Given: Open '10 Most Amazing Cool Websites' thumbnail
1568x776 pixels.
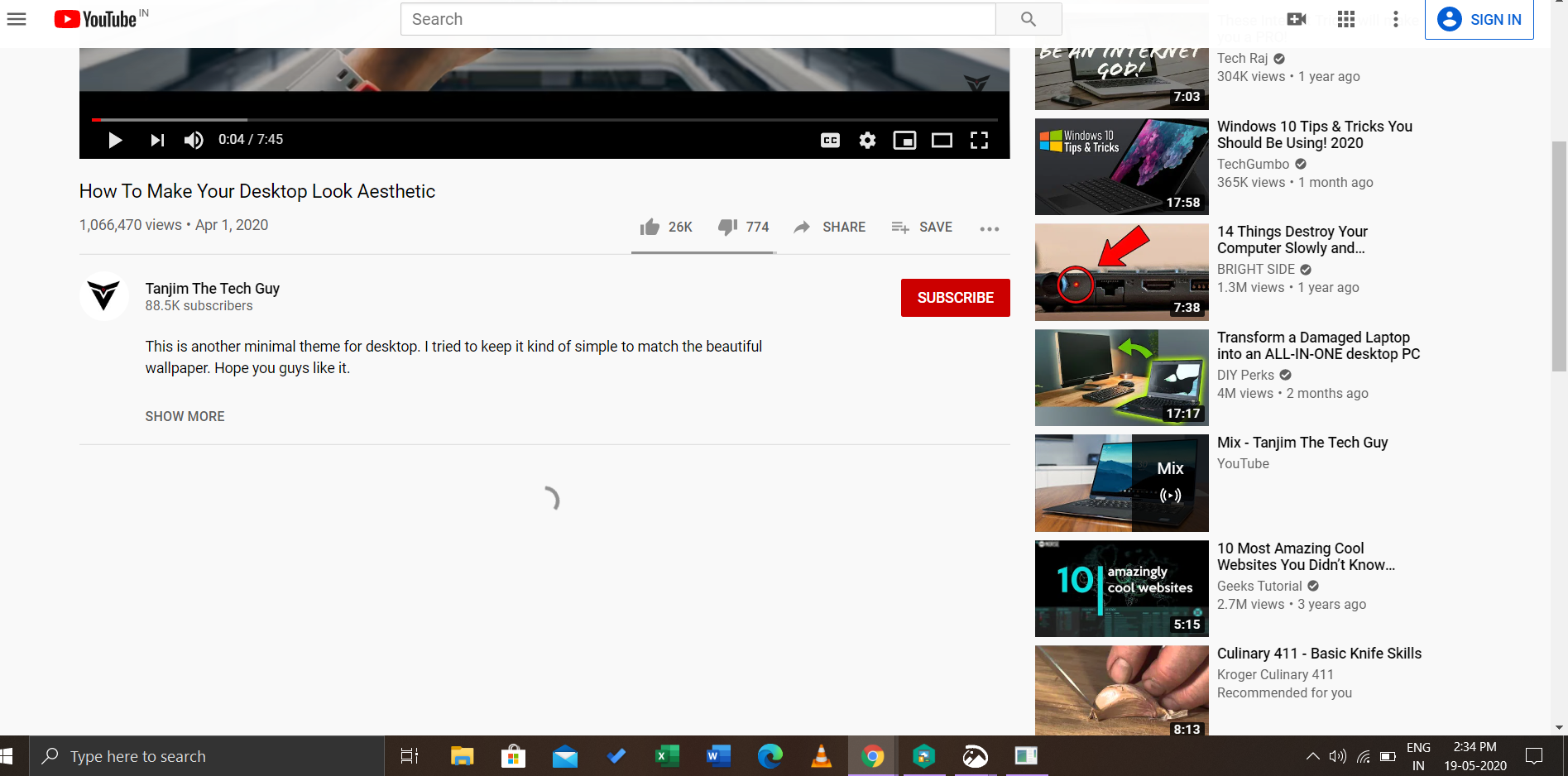Looking at the screenshot, I should [1122, 588].
